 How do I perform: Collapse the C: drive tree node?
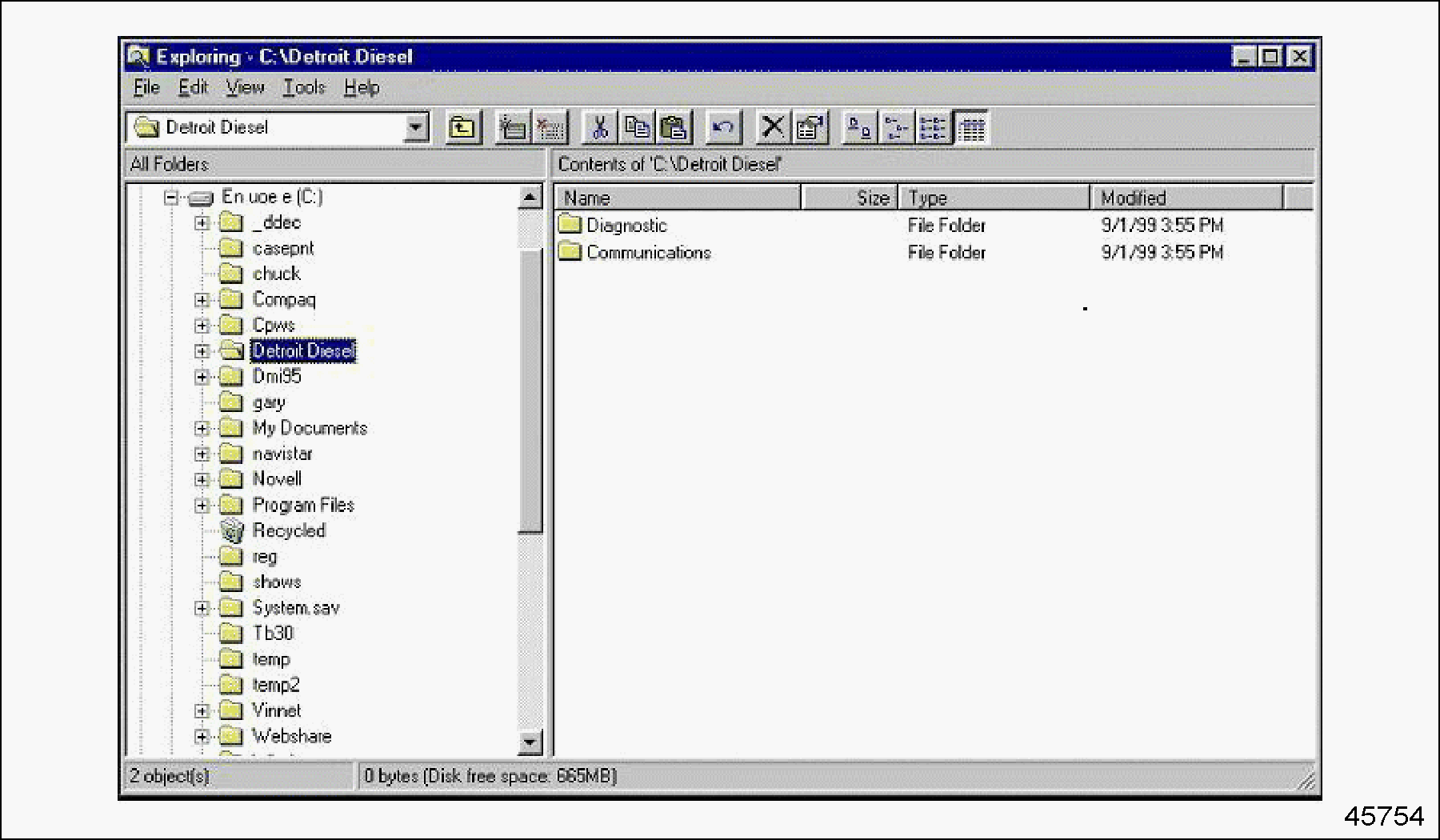pyautogui.click(x=170, y=197)
